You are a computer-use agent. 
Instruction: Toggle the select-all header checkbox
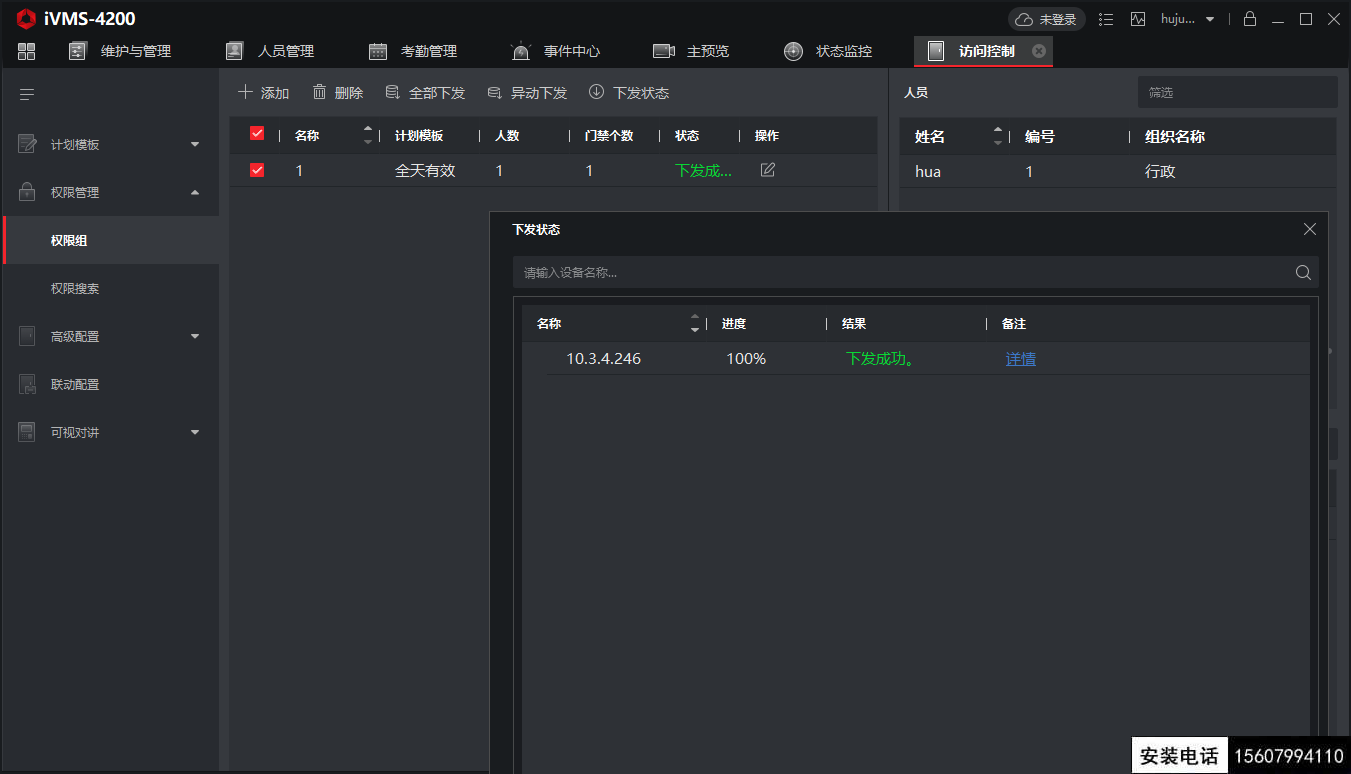point(257,134)
